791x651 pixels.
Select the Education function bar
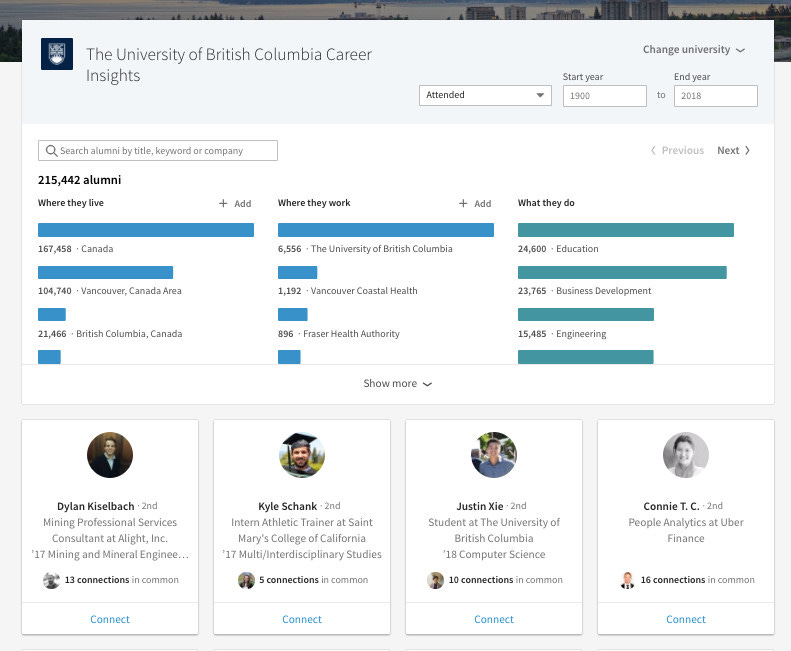pyautogui.click(x=626, y=230)
